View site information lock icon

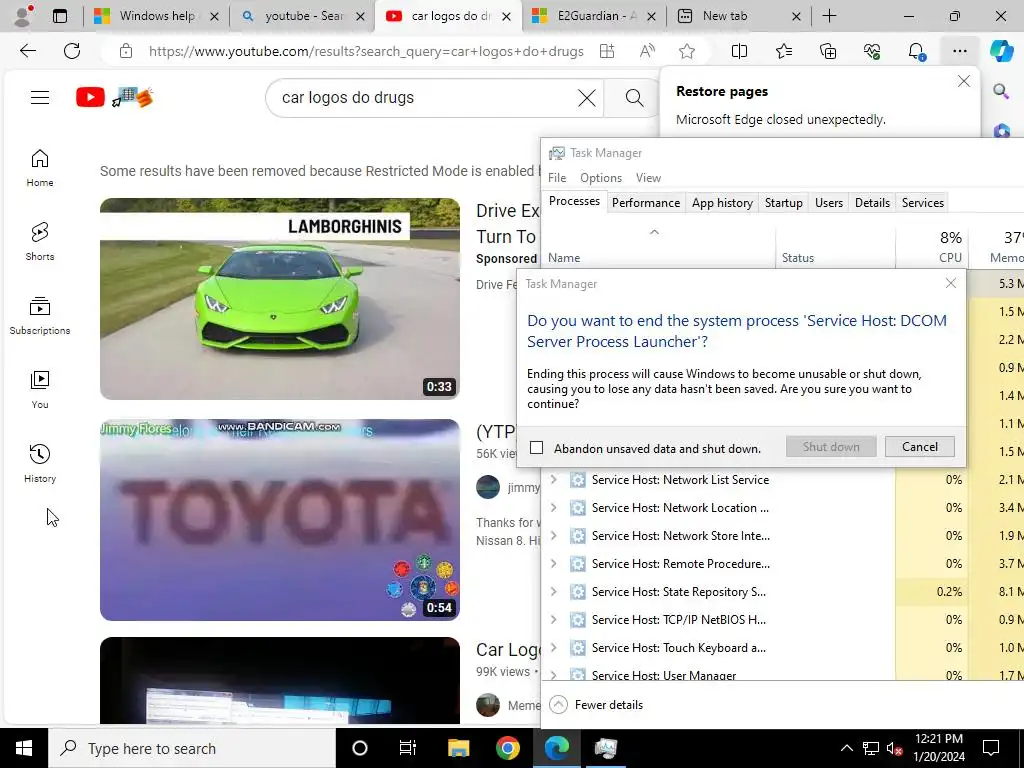[126, 51]
